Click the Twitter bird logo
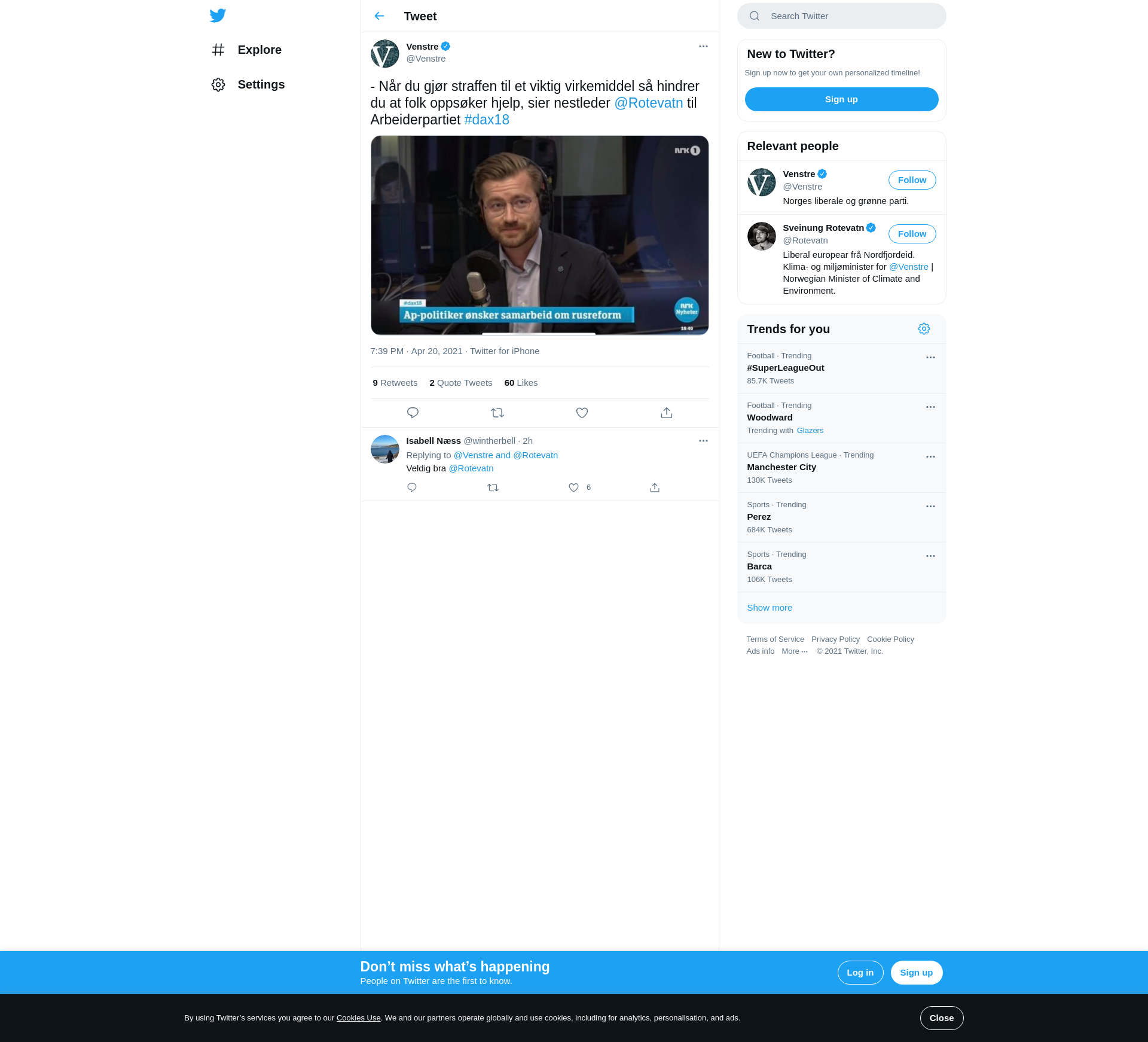1148x1042 pixels. [218, 16]
